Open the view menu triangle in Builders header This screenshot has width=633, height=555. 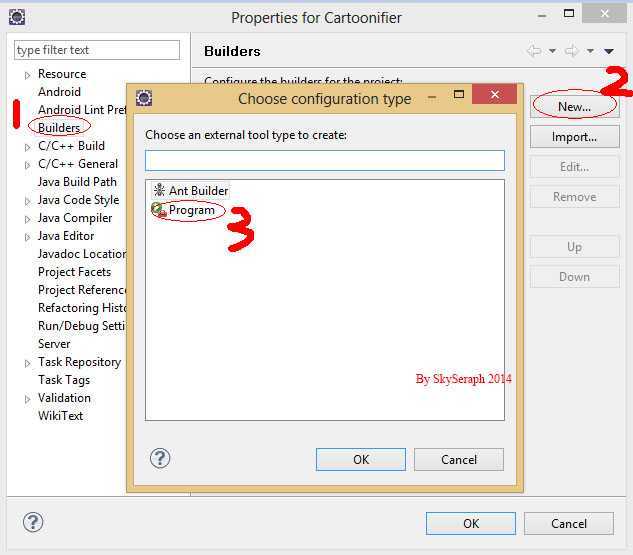(609, 51)
